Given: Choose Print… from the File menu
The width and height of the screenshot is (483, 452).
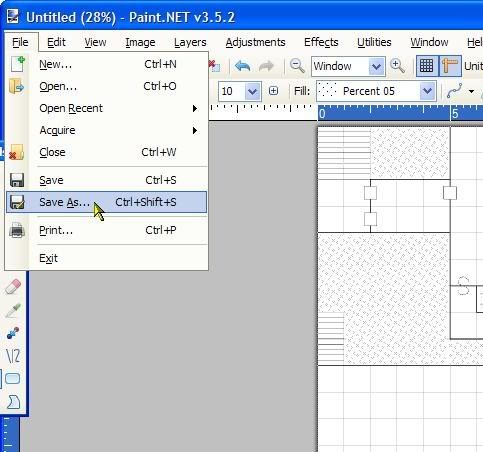Looking at the screenshot, I should (x=107, y=230).
